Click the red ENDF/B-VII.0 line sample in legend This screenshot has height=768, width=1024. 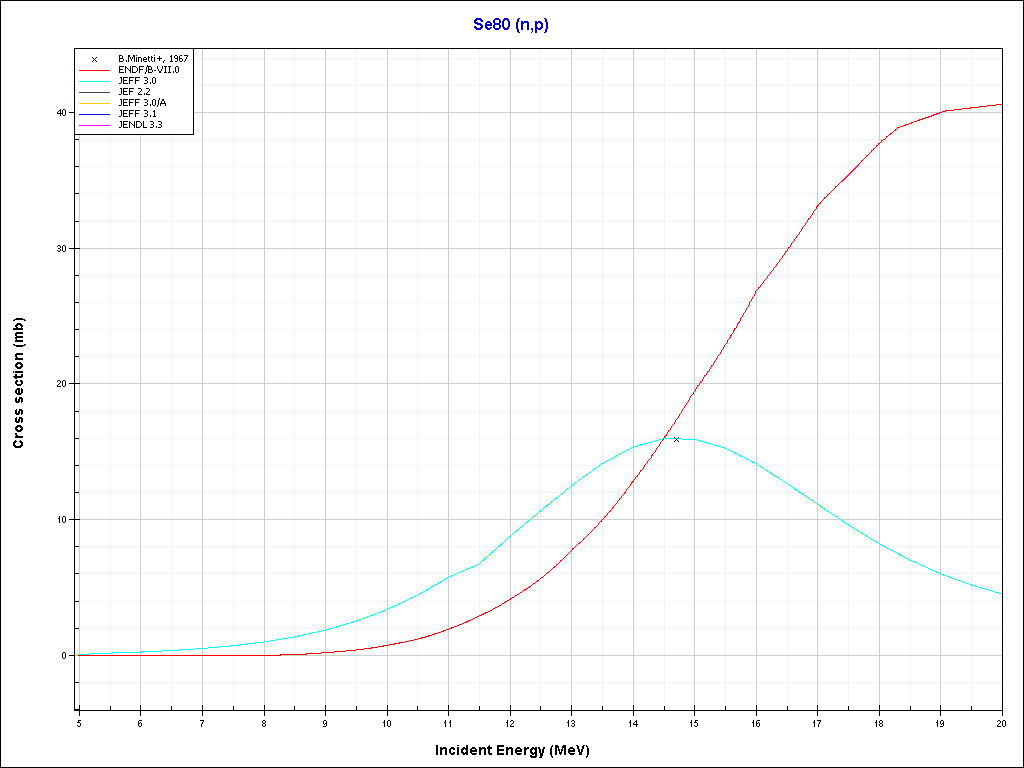tap(95, 70)
